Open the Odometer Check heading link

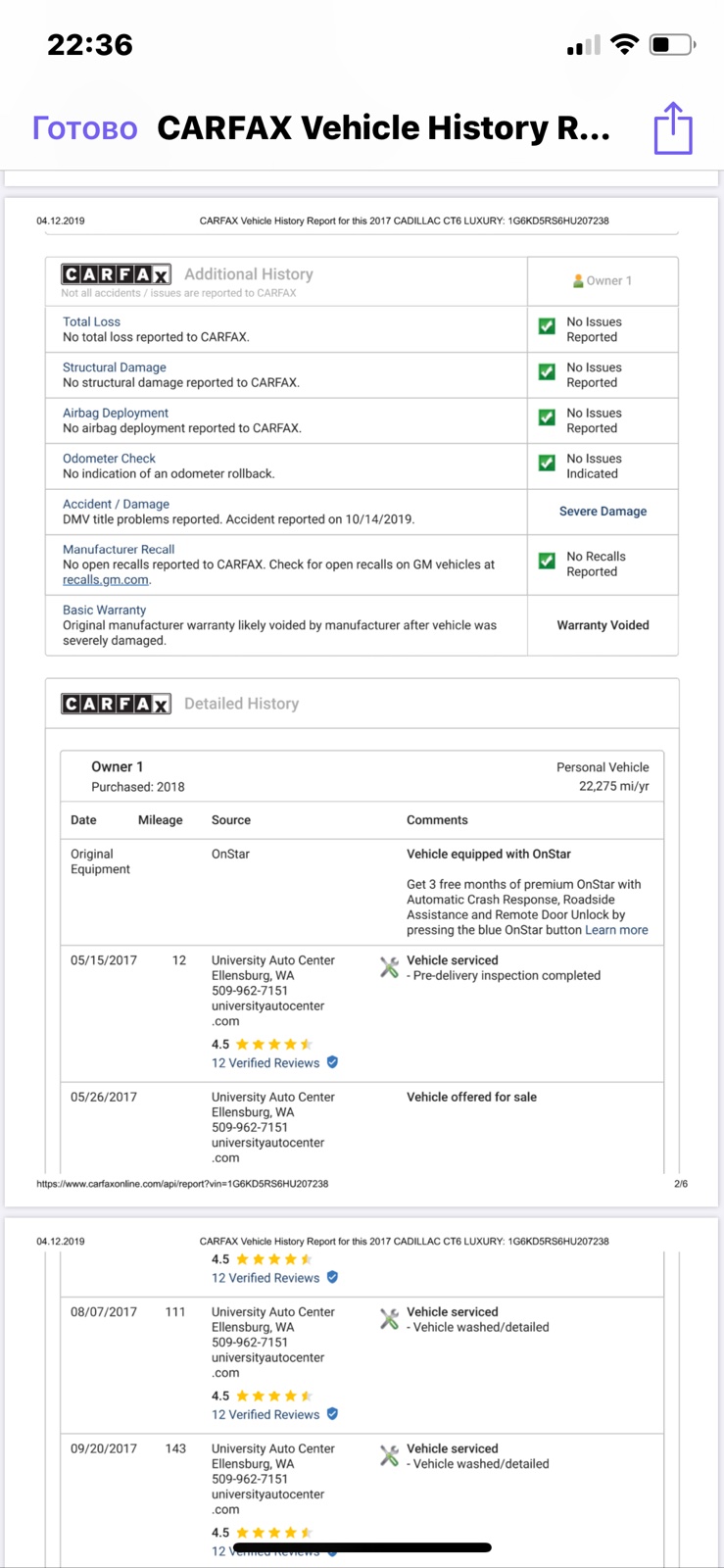[x=109, y=459]
